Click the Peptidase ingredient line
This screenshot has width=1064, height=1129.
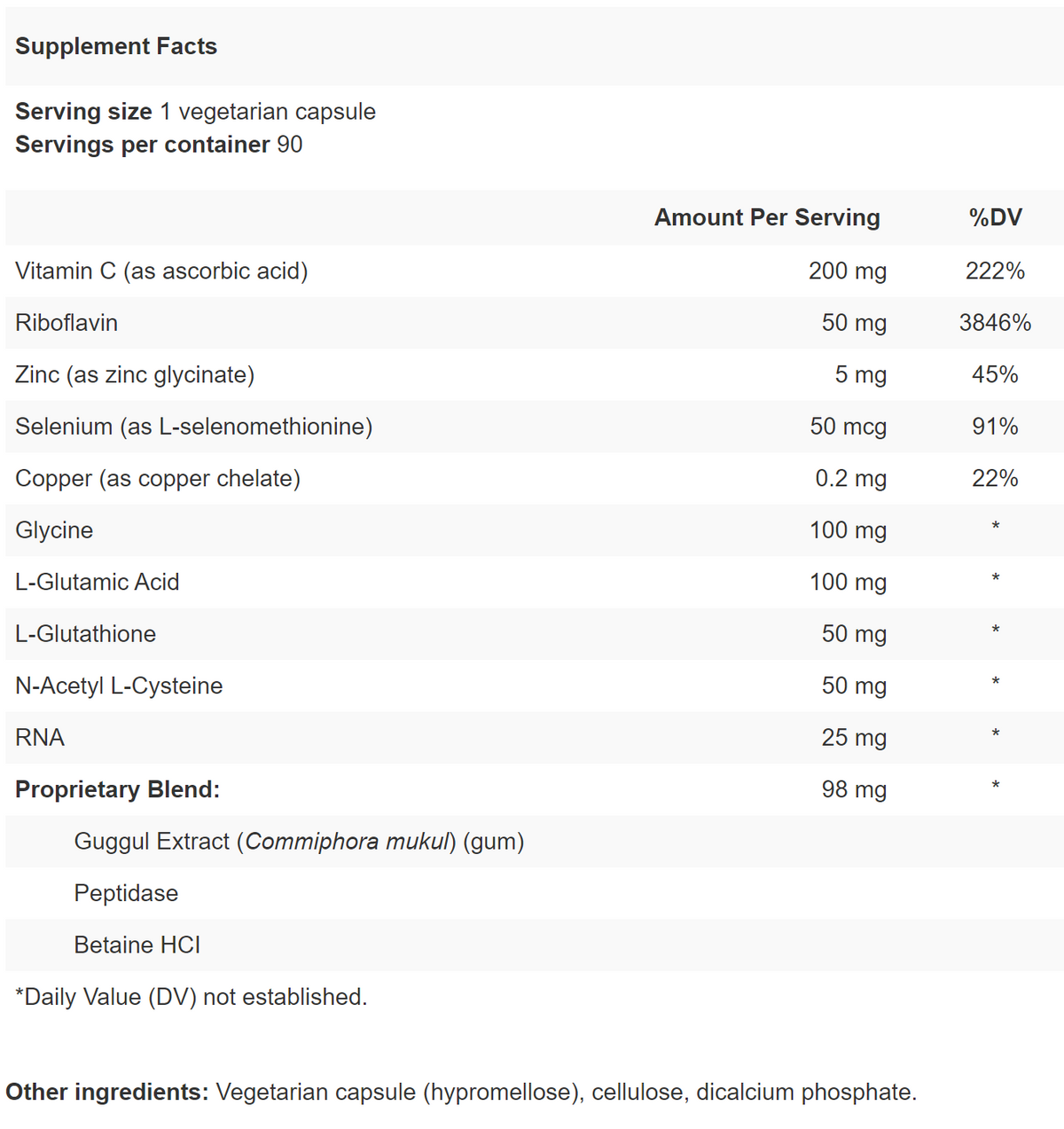click(x=126, y=893)
